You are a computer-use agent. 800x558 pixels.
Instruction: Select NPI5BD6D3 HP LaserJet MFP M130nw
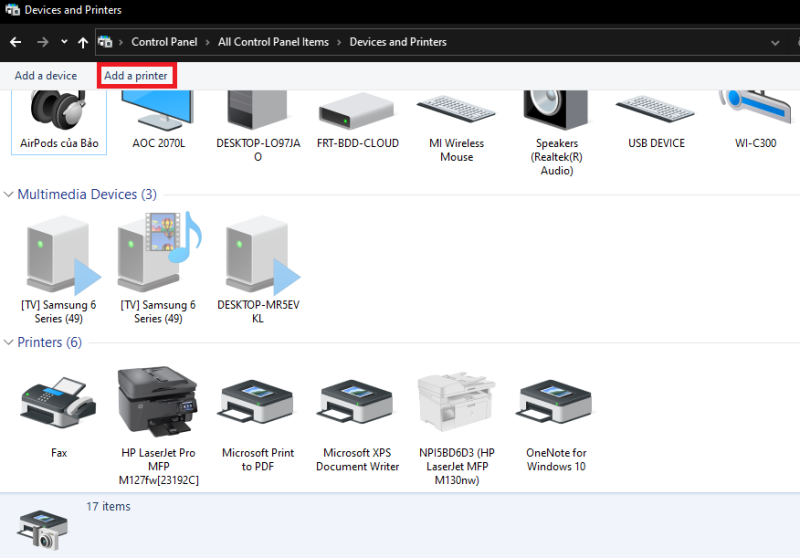coord(456,403)
